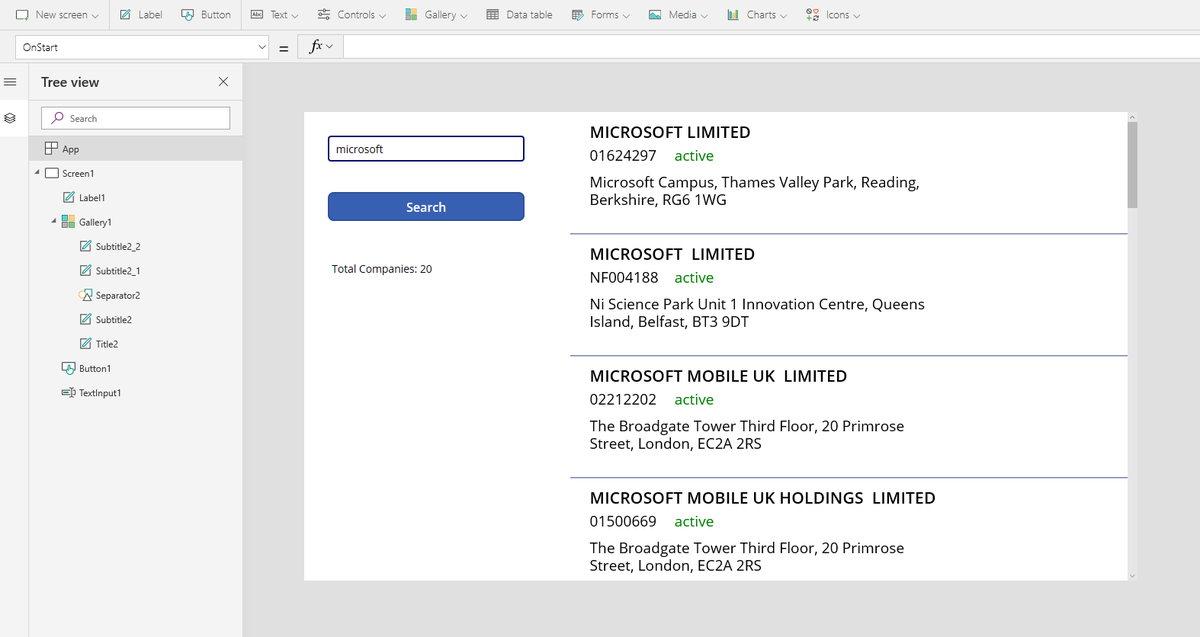This screenshot has height=637, width=1200.
Task: Select Screen1 in the tree view
Action: click(78, 174)
